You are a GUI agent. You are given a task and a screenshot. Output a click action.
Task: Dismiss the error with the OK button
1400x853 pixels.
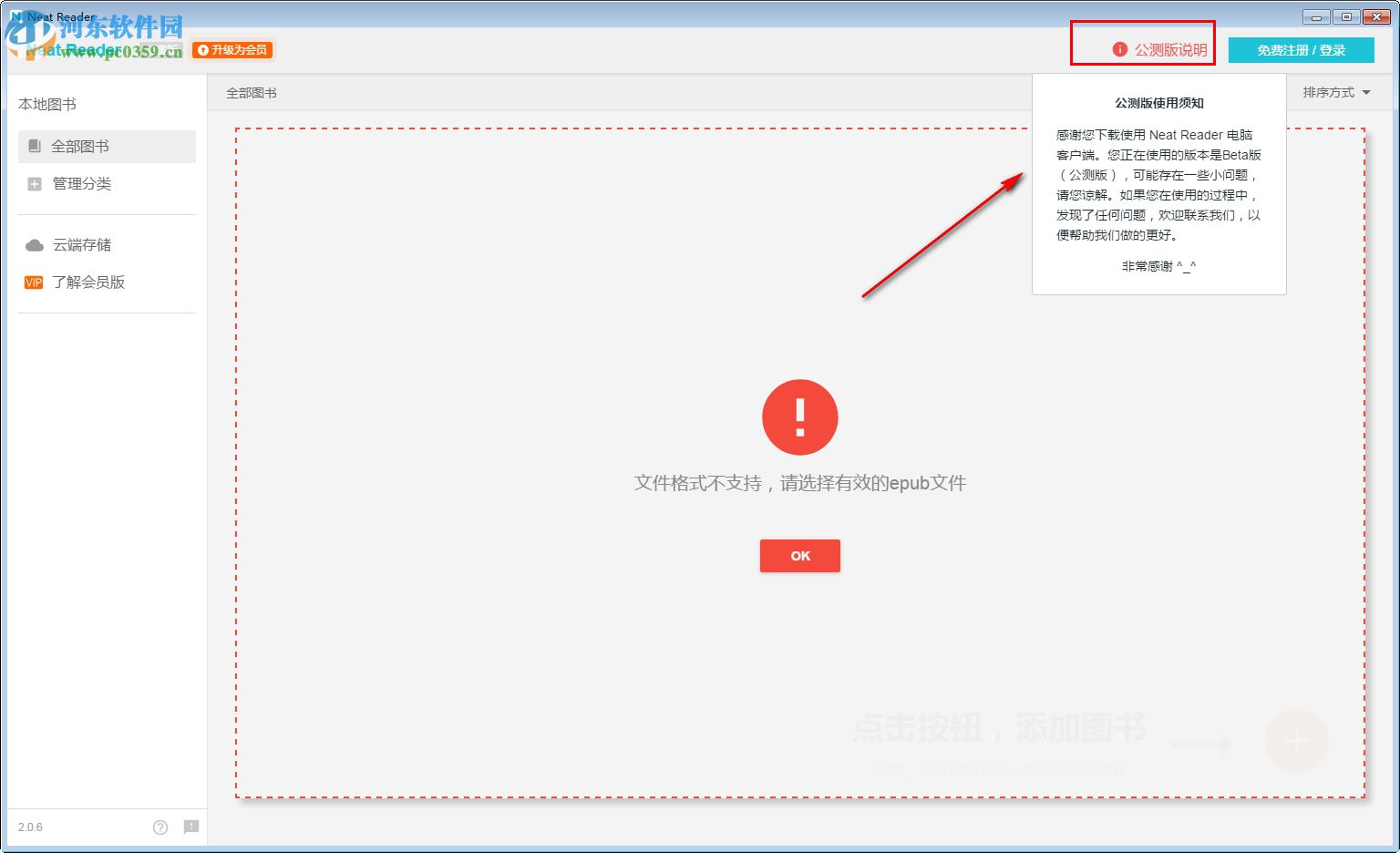799,556
